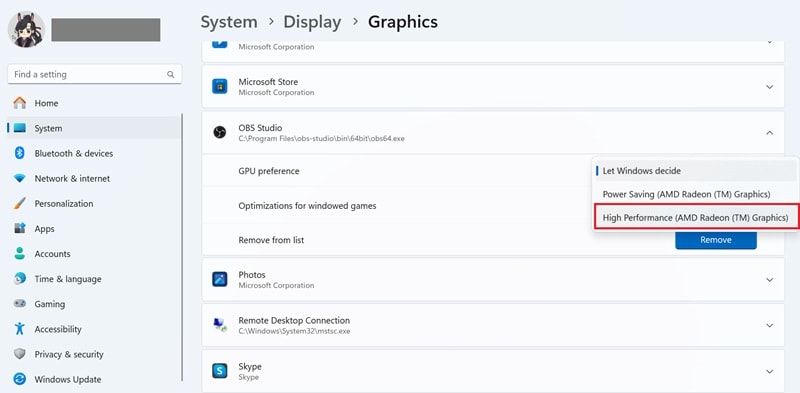Click the GPU preference label

click(x=269, y=171)
